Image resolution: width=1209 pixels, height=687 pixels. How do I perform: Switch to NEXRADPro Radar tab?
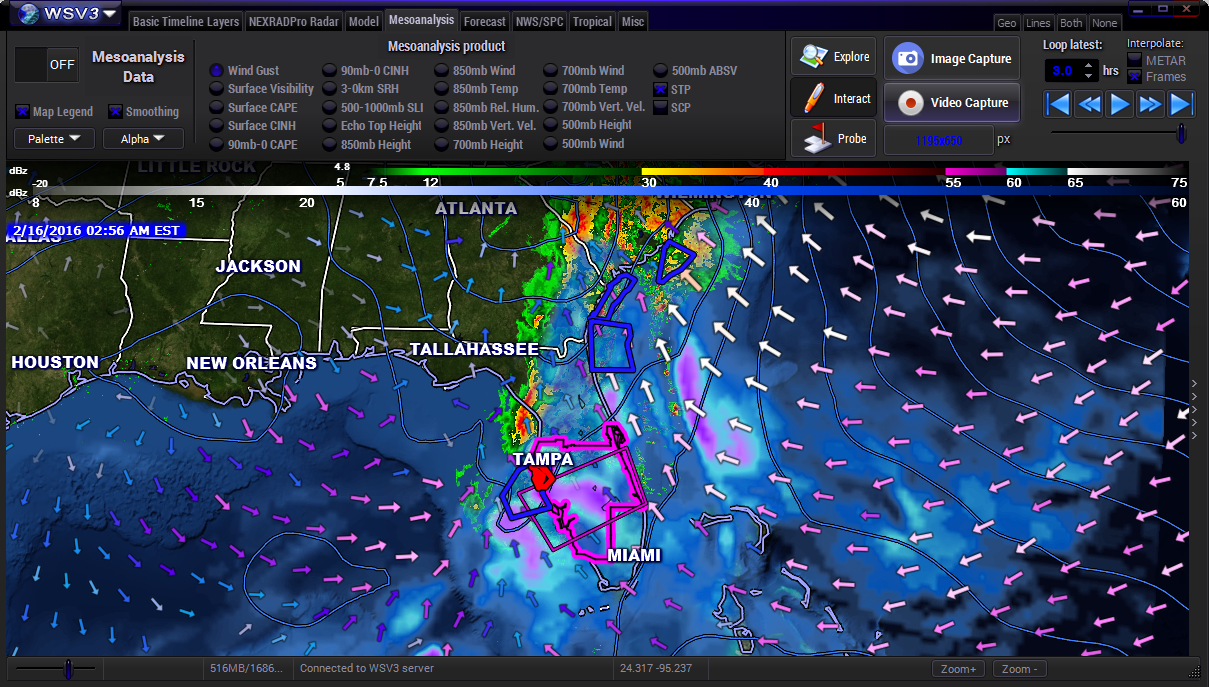click(294, 22)
